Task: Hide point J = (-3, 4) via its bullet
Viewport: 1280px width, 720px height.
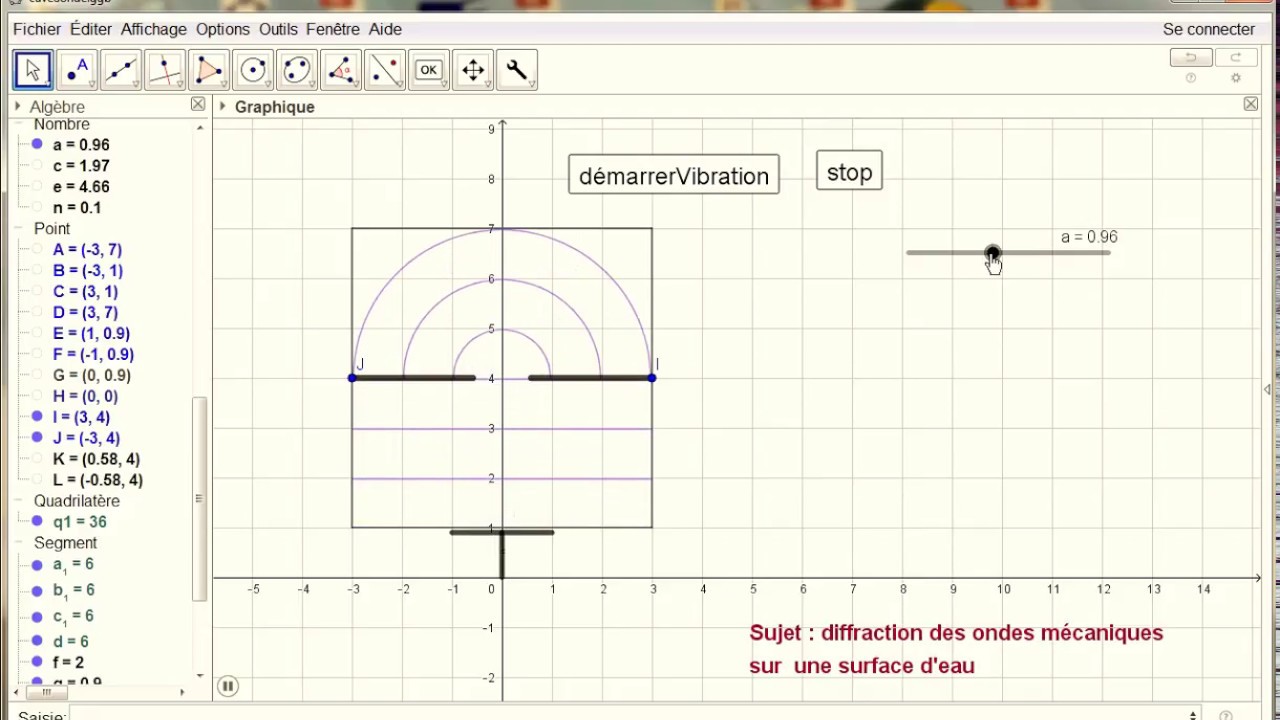Action: point(37,438)
